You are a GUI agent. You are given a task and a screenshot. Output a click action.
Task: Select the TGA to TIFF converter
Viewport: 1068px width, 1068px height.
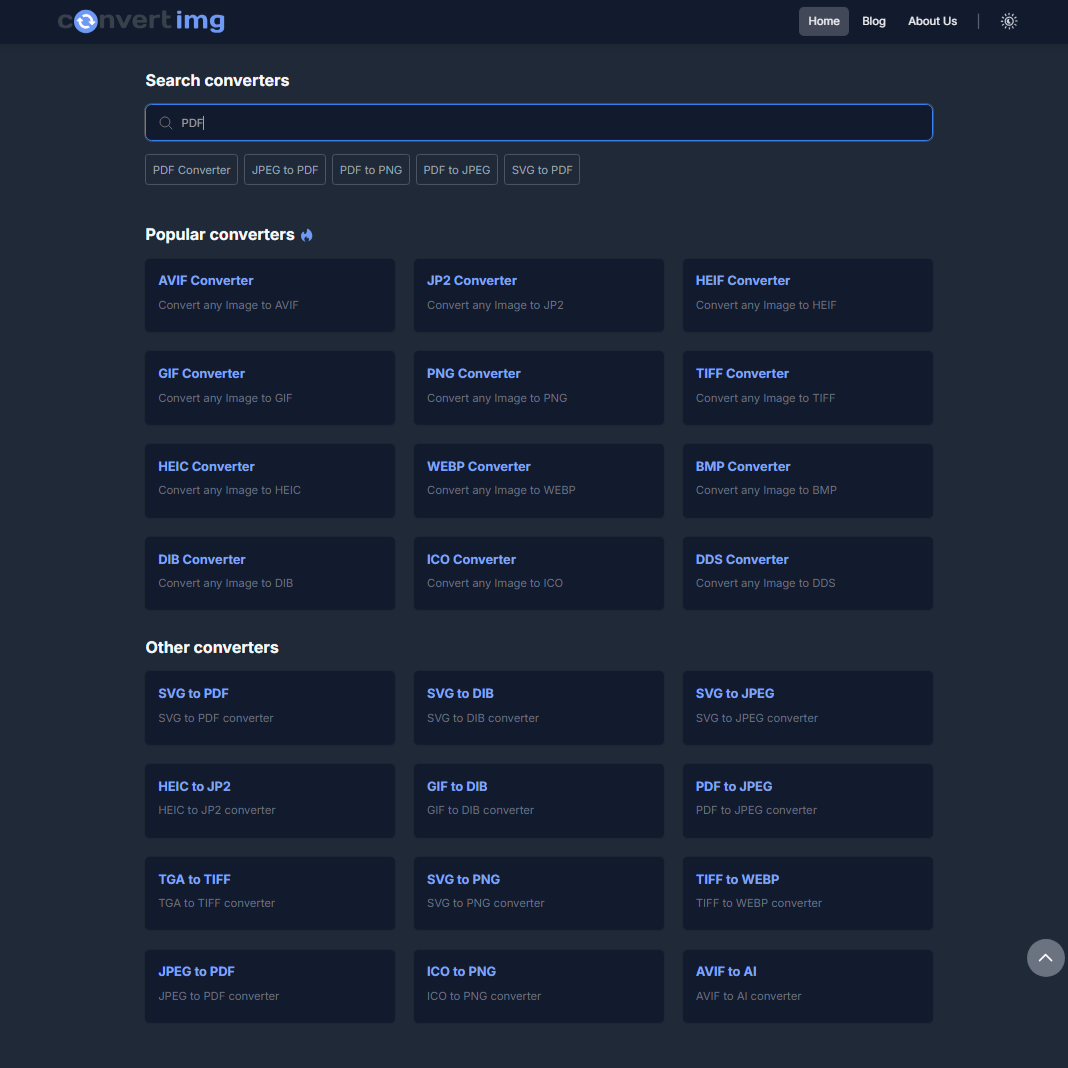pos(269,893)
